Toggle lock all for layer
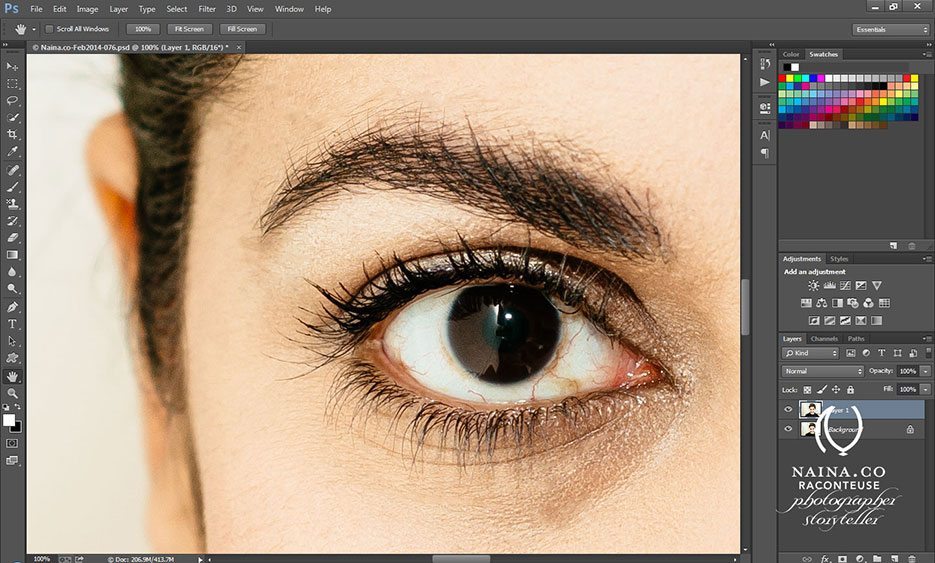Image resolution: width=935 pixels, height=563 pixels. [851, 389]
